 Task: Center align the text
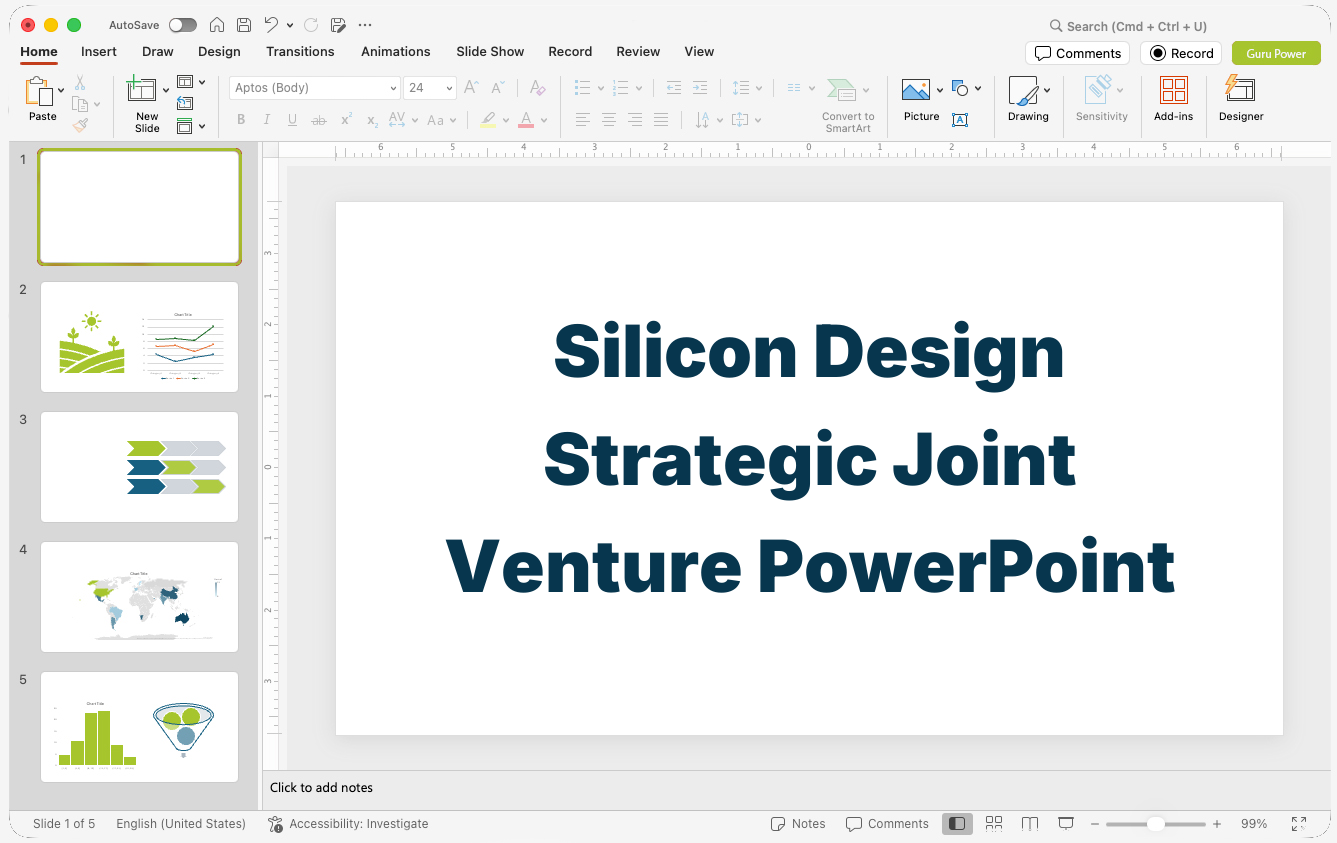pyautogui.click(x=609, y=120)
